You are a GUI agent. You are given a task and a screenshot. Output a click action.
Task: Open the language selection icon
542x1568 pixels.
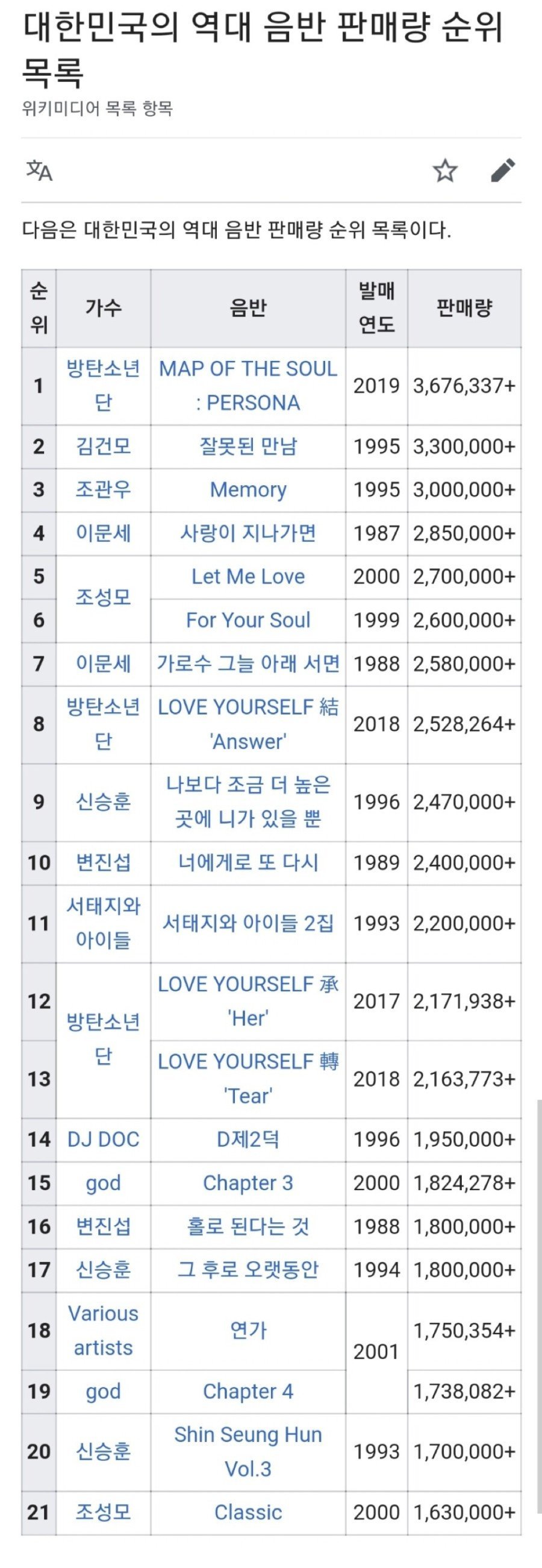40,171
